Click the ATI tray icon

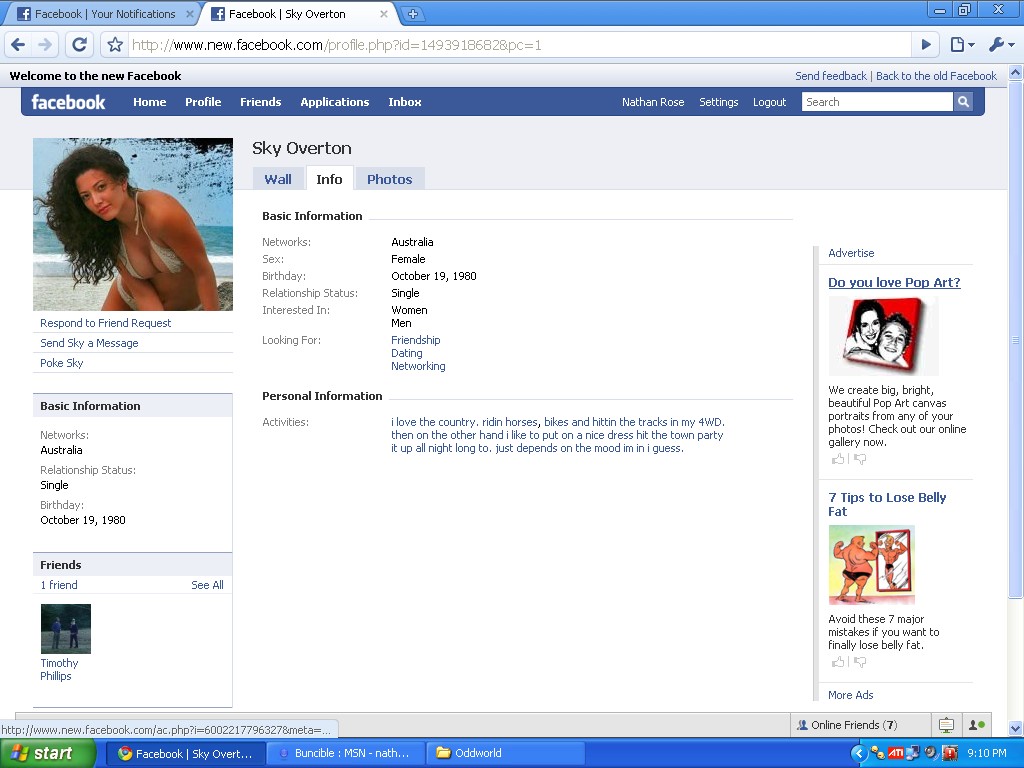point(895,753)
